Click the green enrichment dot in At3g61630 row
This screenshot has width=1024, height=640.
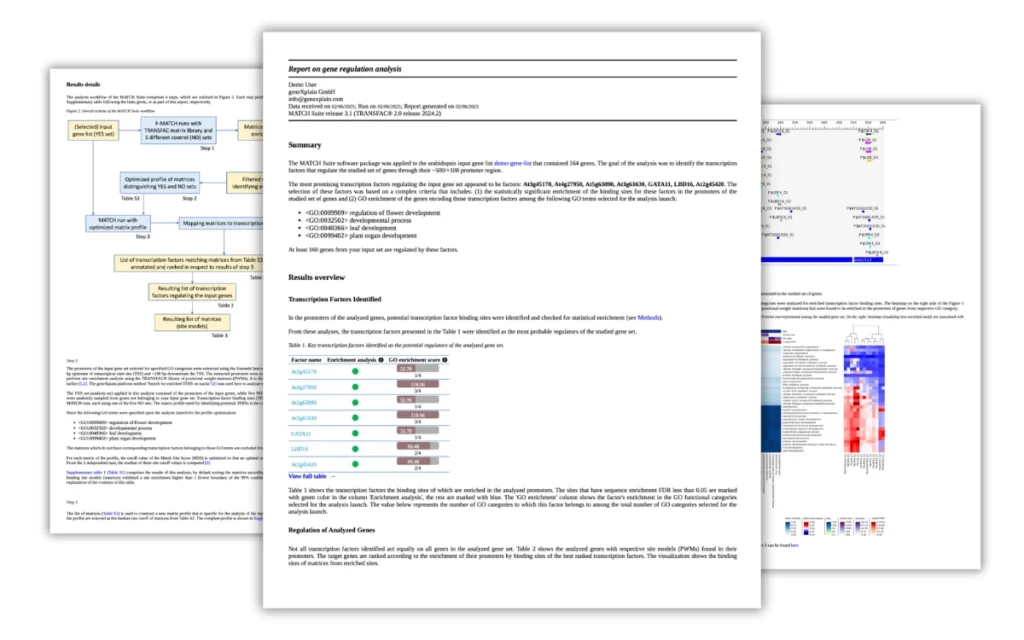click(355, 418)
